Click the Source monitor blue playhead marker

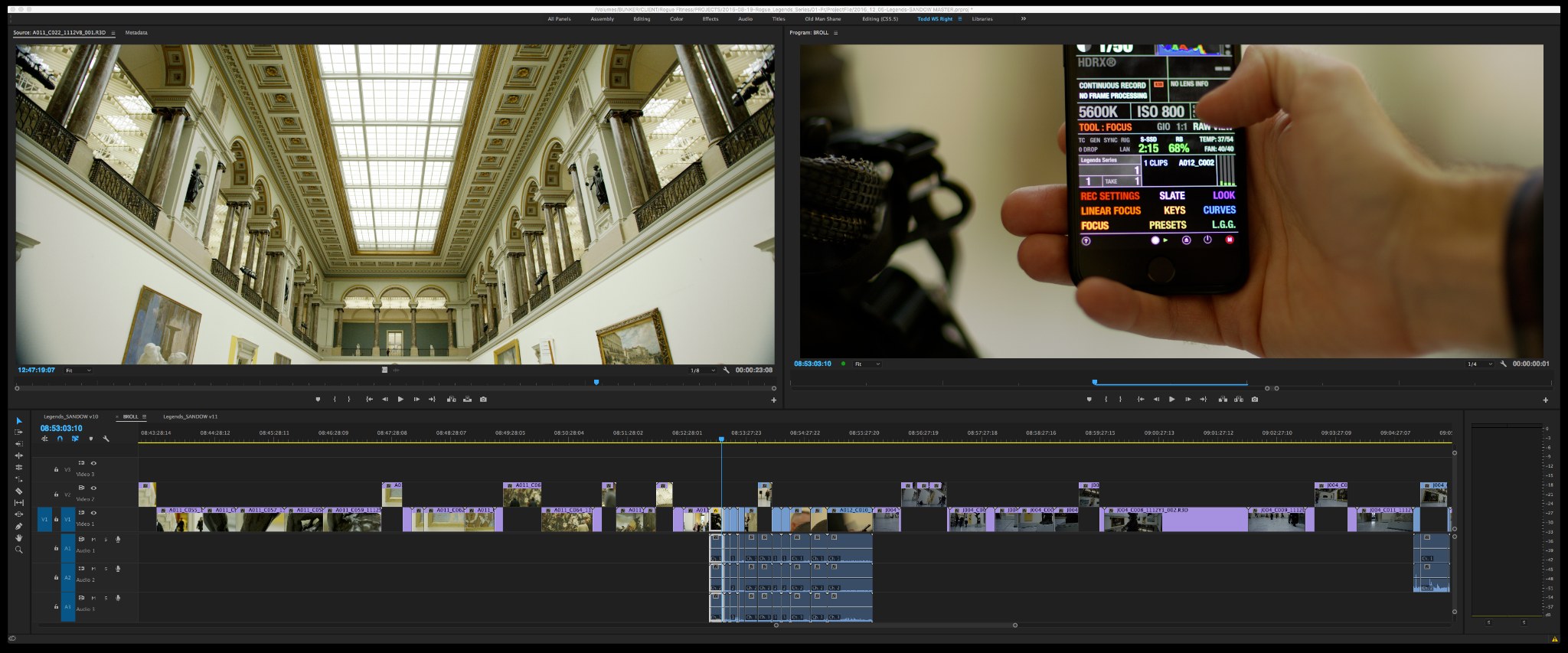tap(596, 382)
